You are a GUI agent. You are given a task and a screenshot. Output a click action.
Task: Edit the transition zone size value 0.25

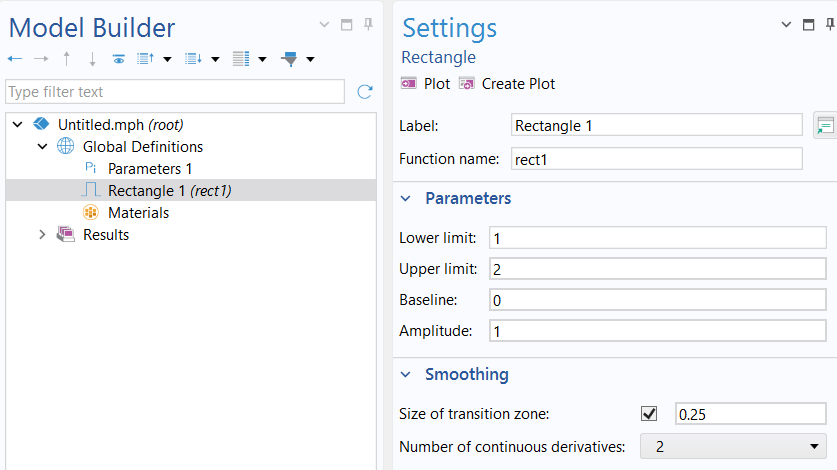click(x=751, y=414)
